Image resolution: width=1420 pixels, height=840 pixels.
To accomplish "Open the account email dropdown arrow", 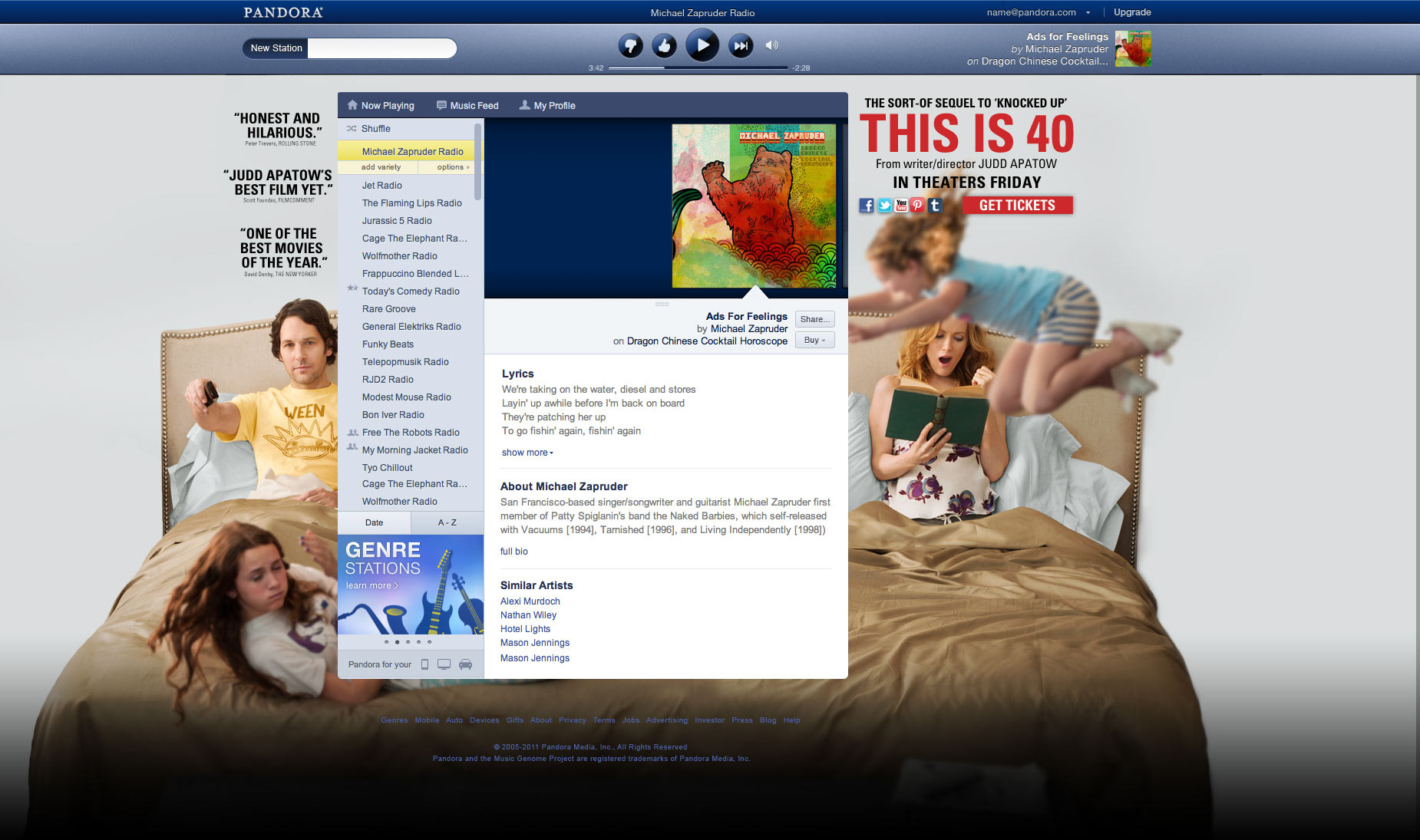I will (x=1088, y=12).
